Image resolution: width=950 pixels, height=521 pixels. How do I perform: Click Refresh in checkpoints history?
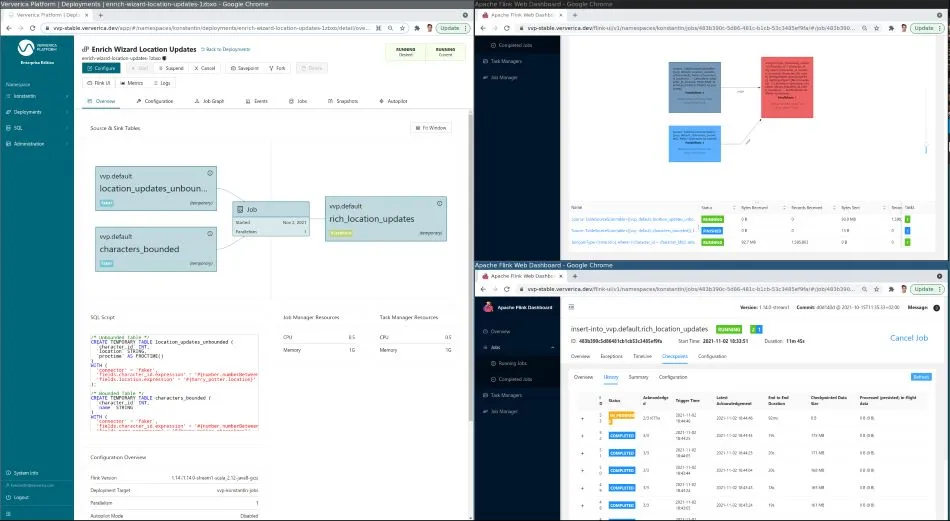(x=921, y=377)
